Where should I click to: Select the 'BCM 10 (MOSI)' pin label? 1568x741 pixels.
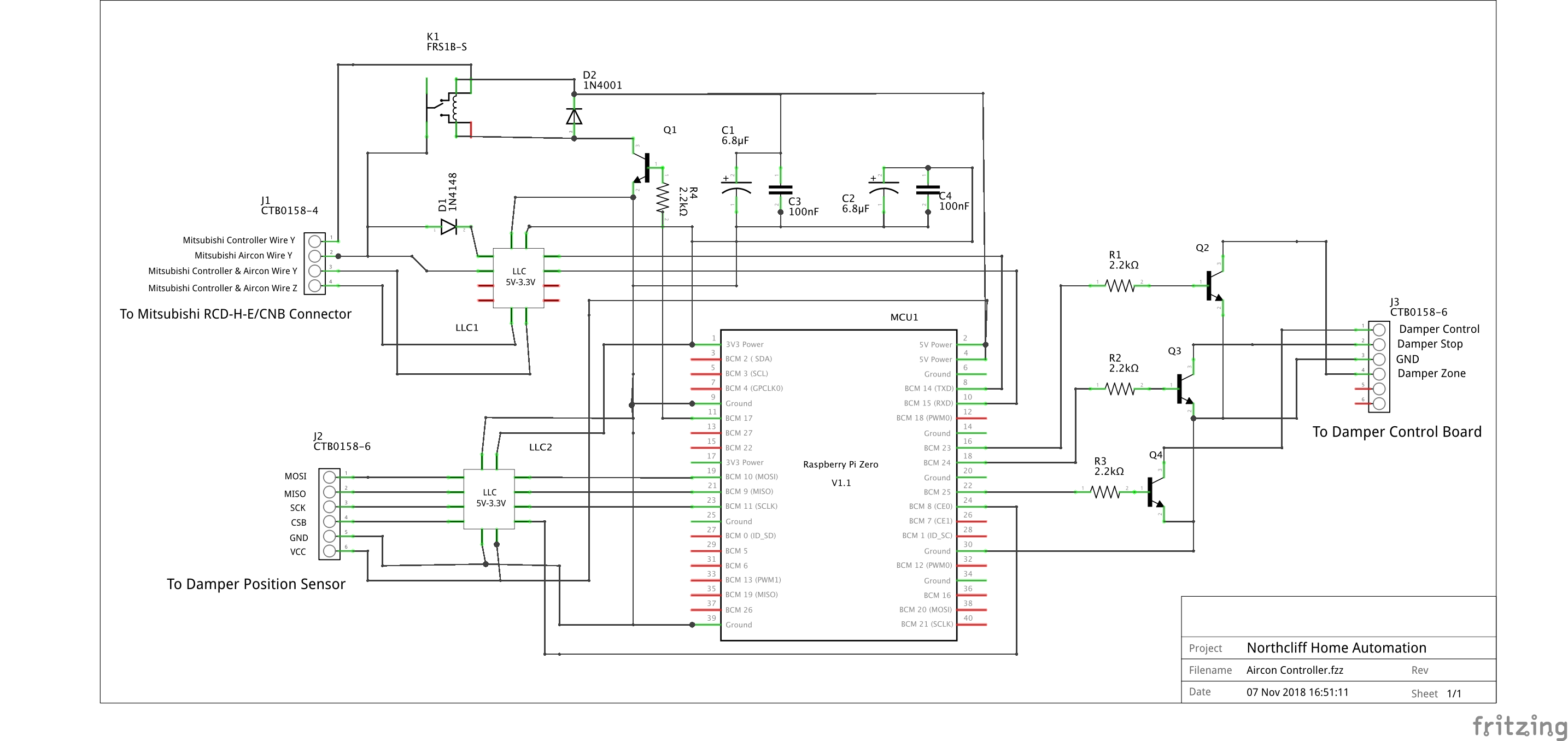tap(751, 477)
